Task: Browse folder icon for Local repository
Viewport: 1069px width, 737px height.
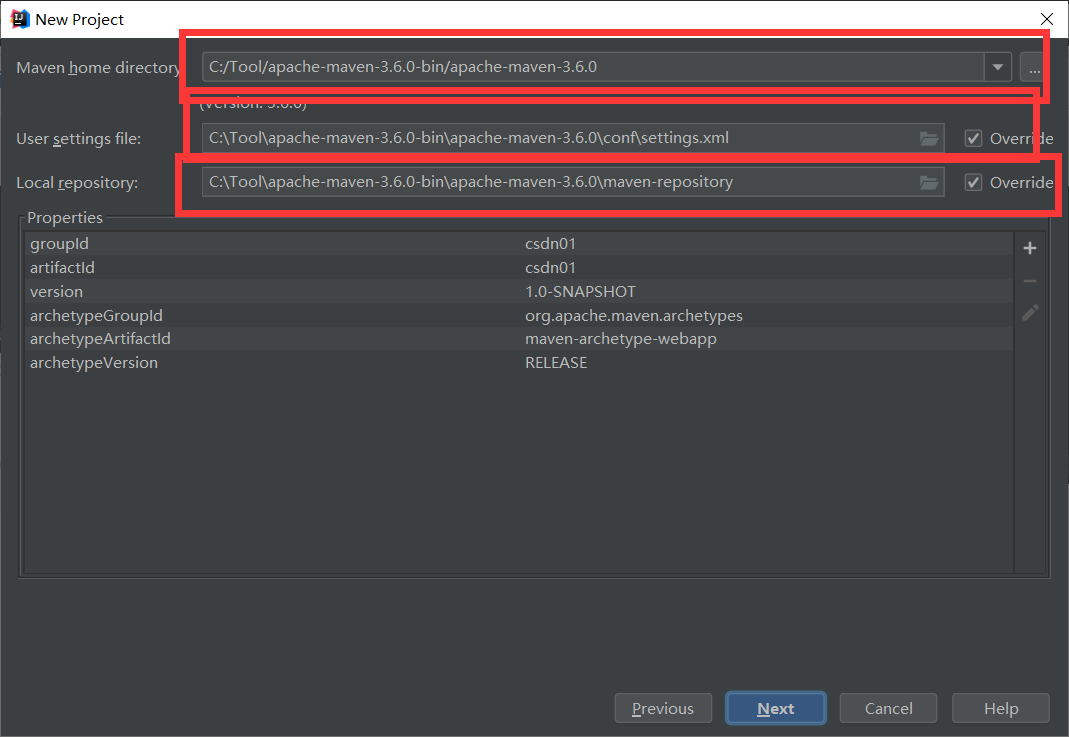Action: (929, 183)
